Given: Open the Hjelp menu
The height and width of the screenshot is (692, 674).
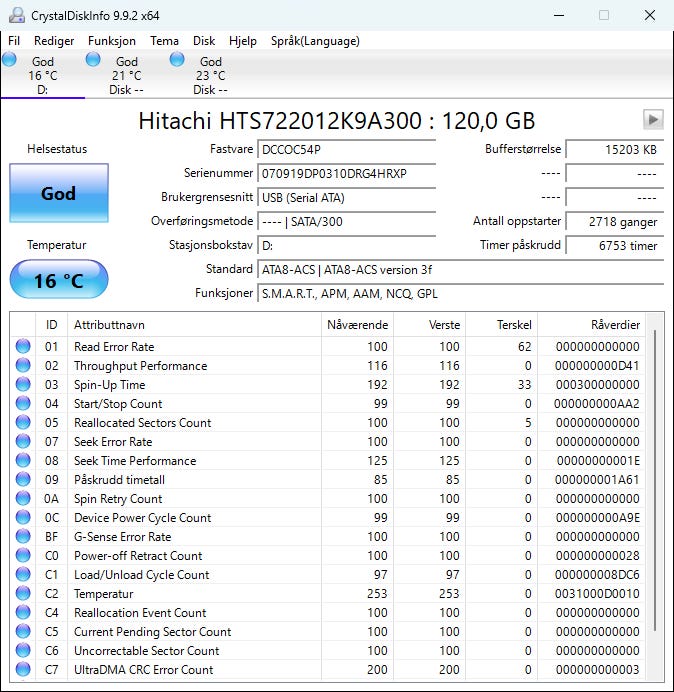Looking at the screenshot, I should coord(243,41).
